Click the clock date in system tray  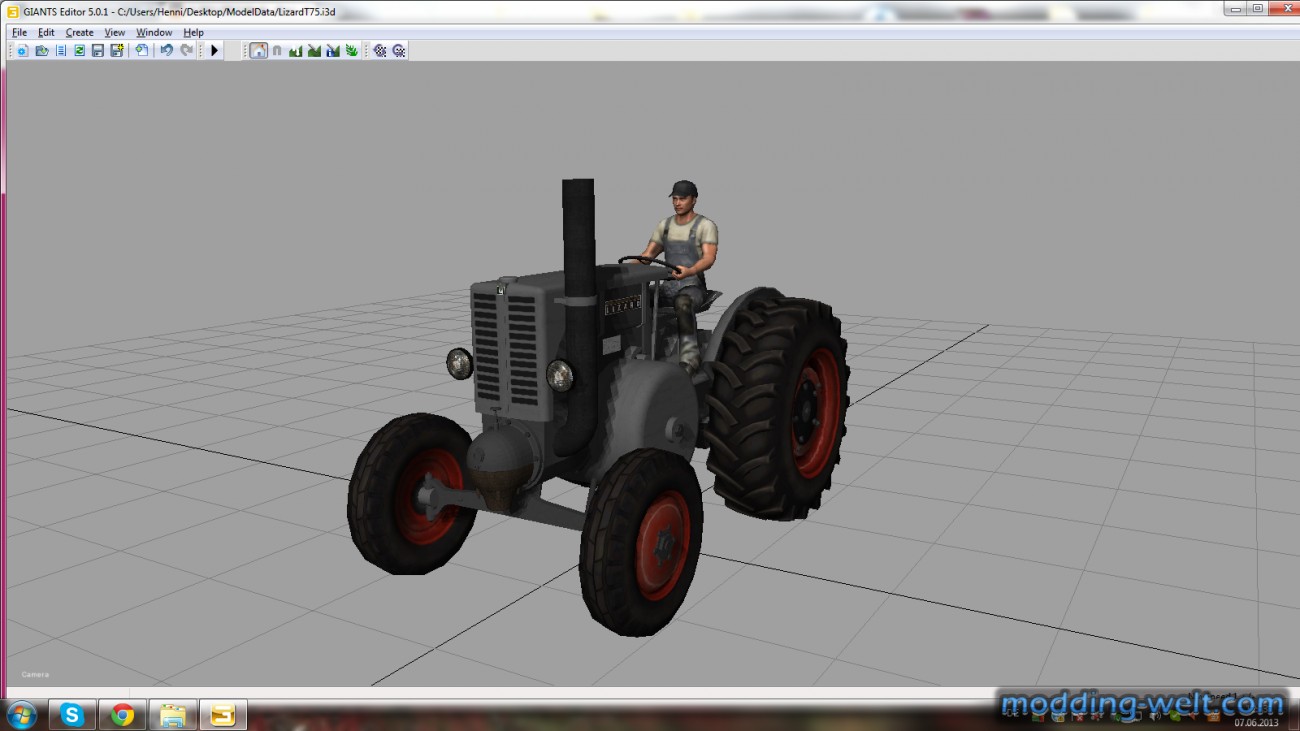pyautogui.click(x=1256, y=722)
